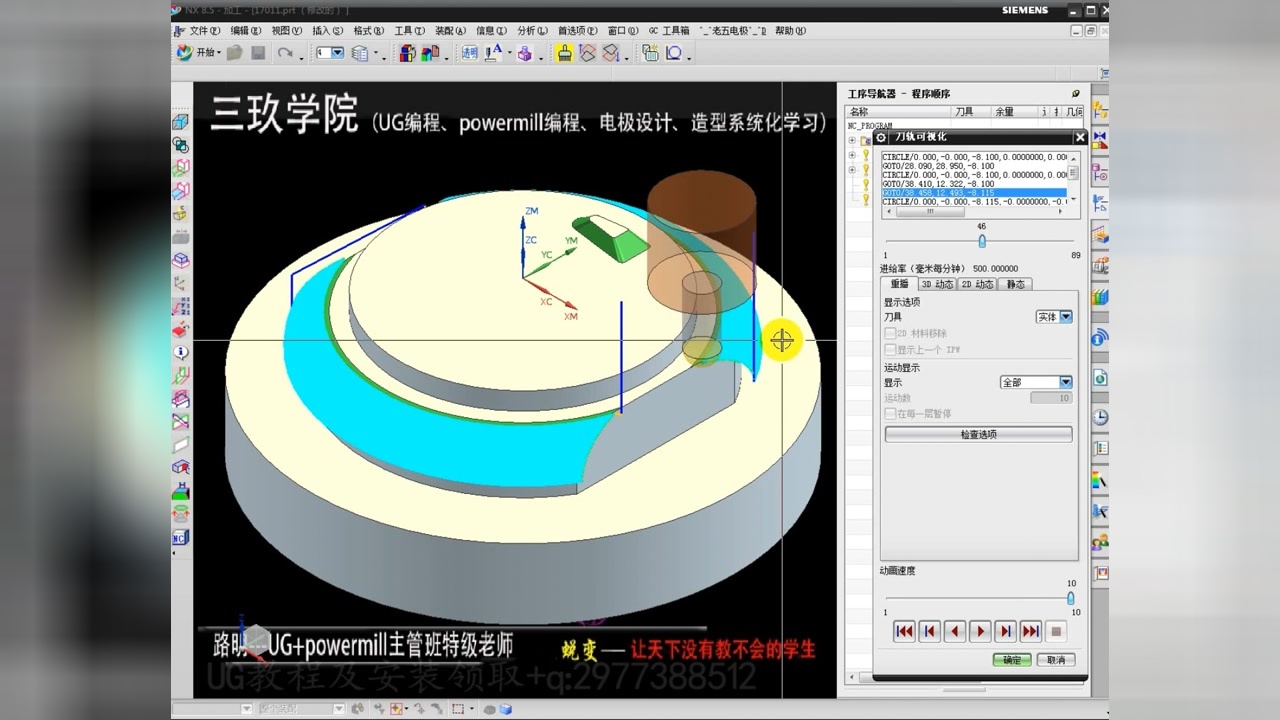Screen dimensions: 1280x720
Task: Click the toolpath list horizontal scrollbar
Action: [x=974, y=212]
